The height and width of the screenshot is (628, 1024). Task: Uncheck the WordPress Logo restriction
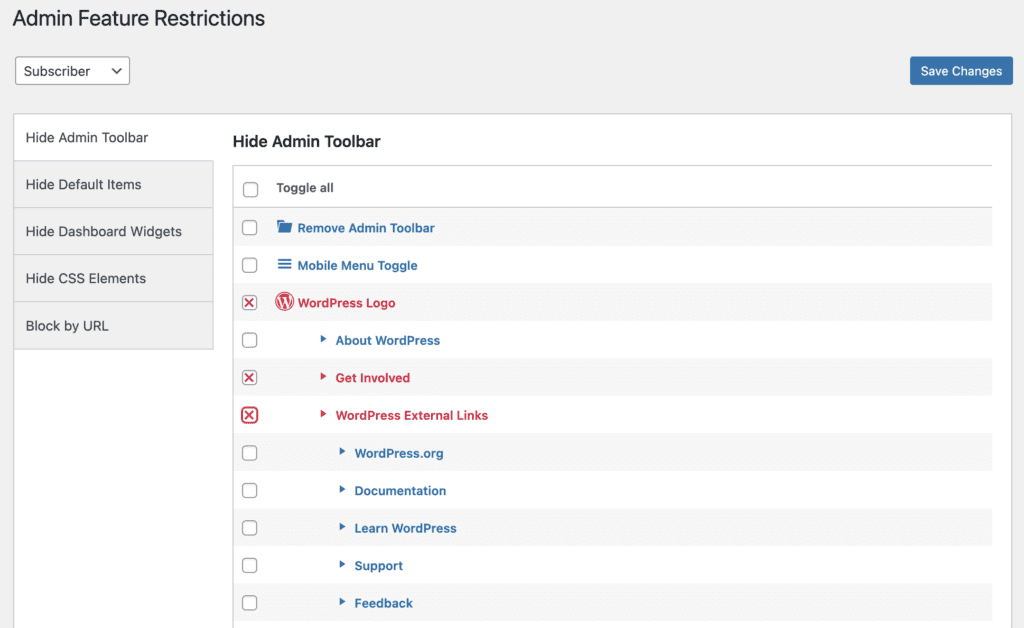tap(249, 302)
